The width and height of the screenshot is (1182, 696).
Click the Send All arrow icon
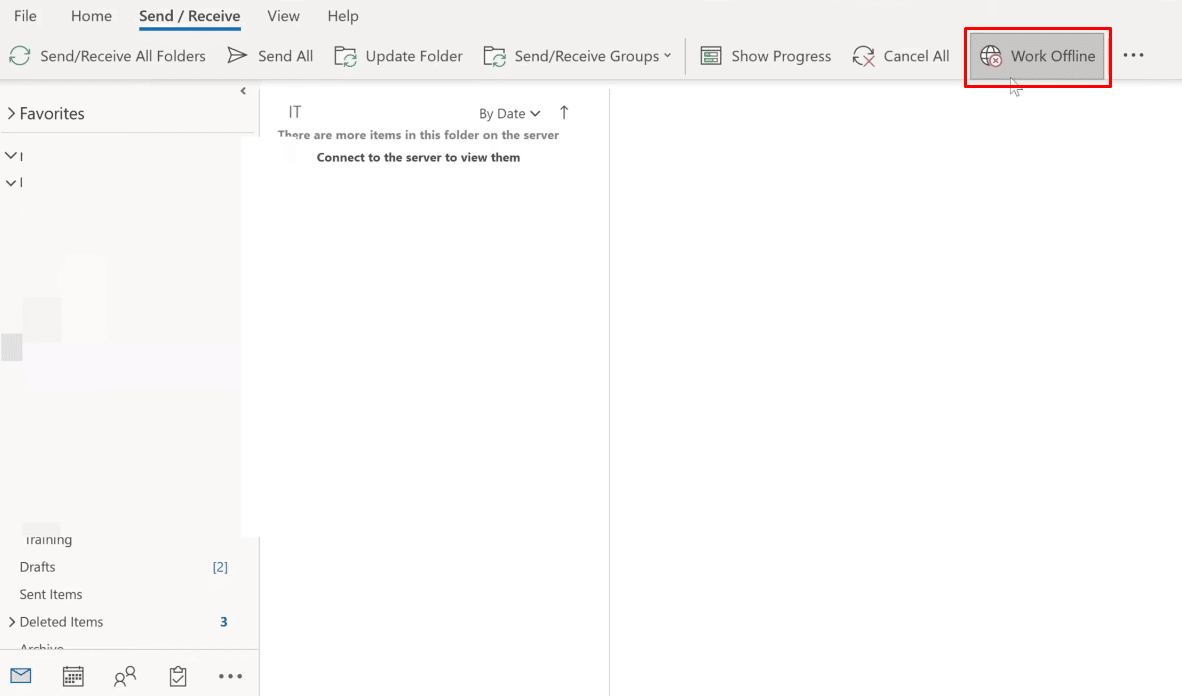click(237, 56)
